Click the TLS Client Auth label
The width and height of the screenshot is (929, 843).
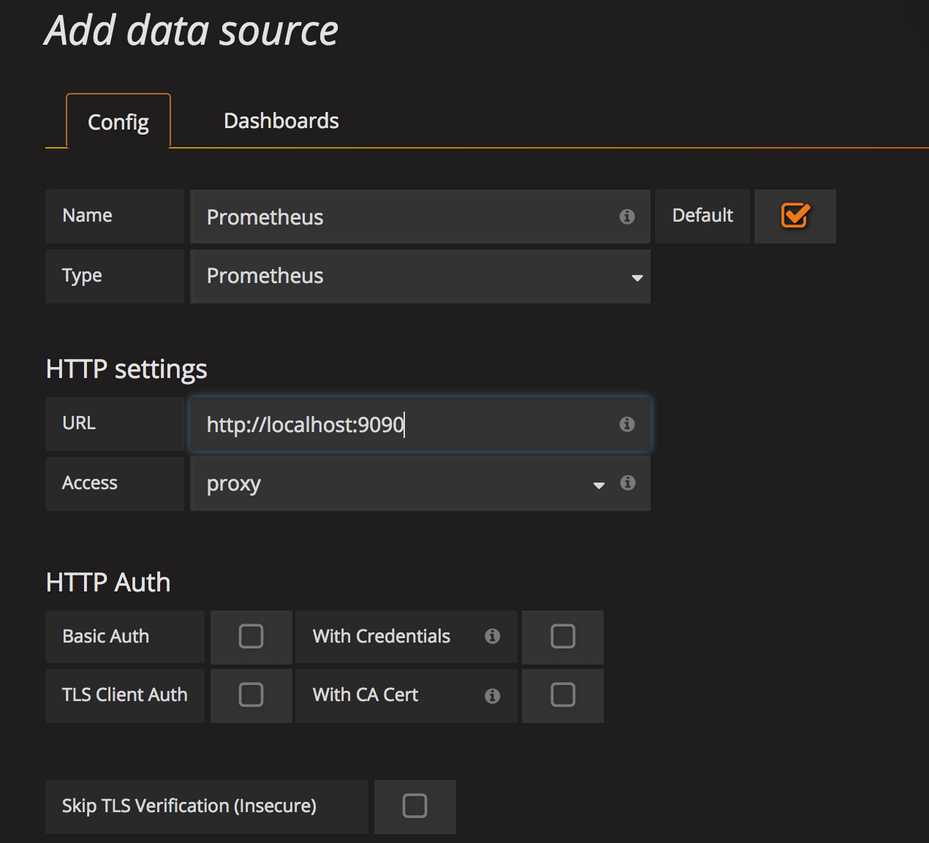pyautogui.click(x=124, y=694)
